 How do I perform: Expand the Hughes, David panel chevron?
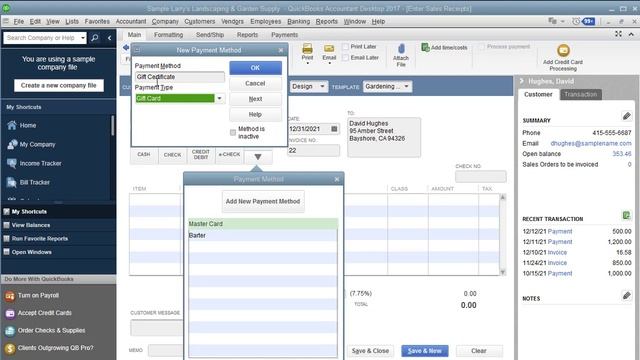(x=522, y=81)
